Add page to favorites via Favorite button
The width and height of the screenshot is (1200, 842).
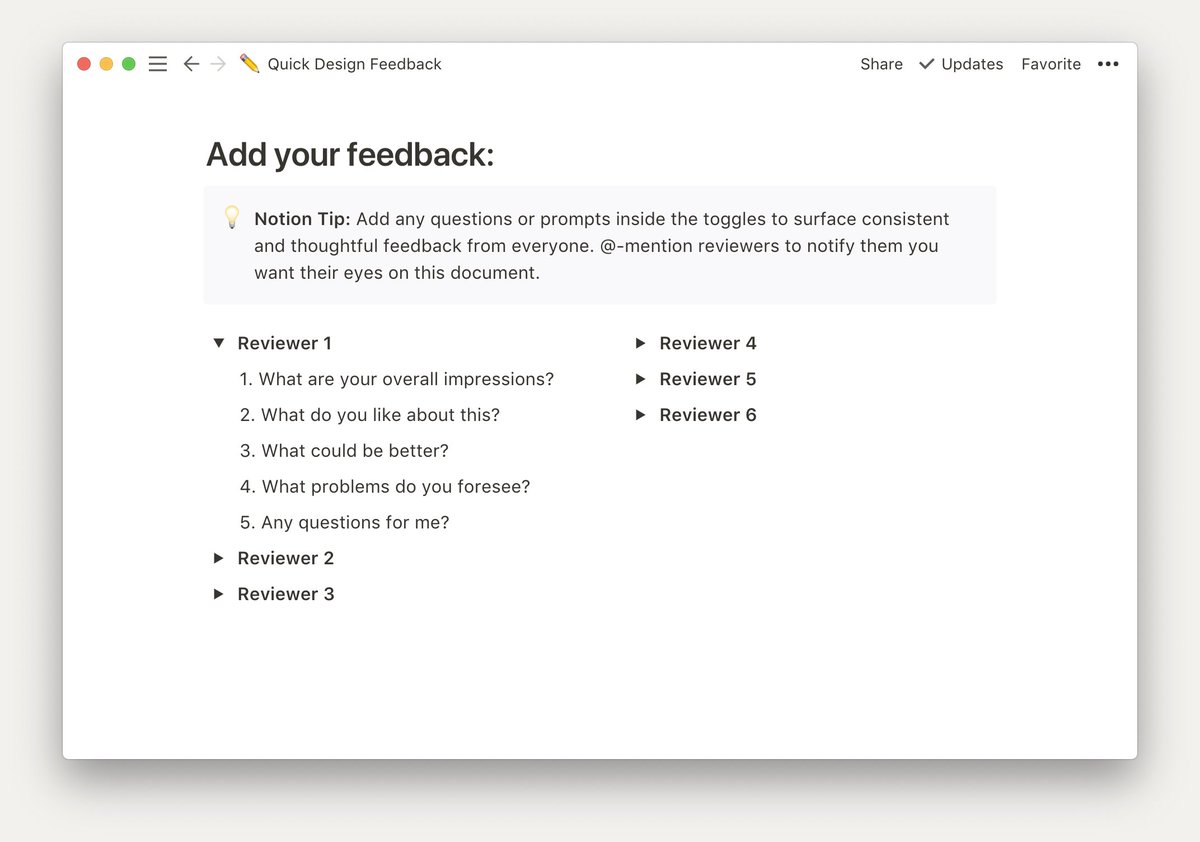tap(1051, 63)
